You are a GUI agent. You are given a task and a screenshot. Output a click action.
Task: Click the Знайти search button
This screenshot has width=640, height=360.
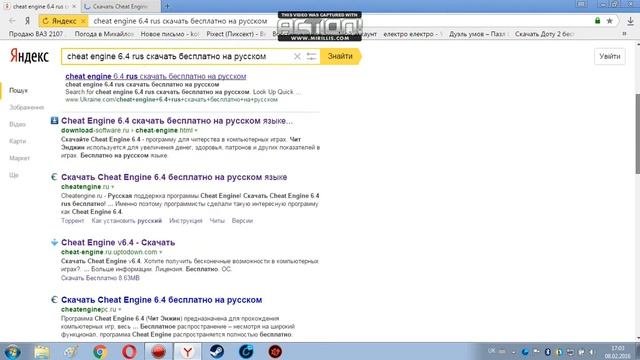[340, 56]
